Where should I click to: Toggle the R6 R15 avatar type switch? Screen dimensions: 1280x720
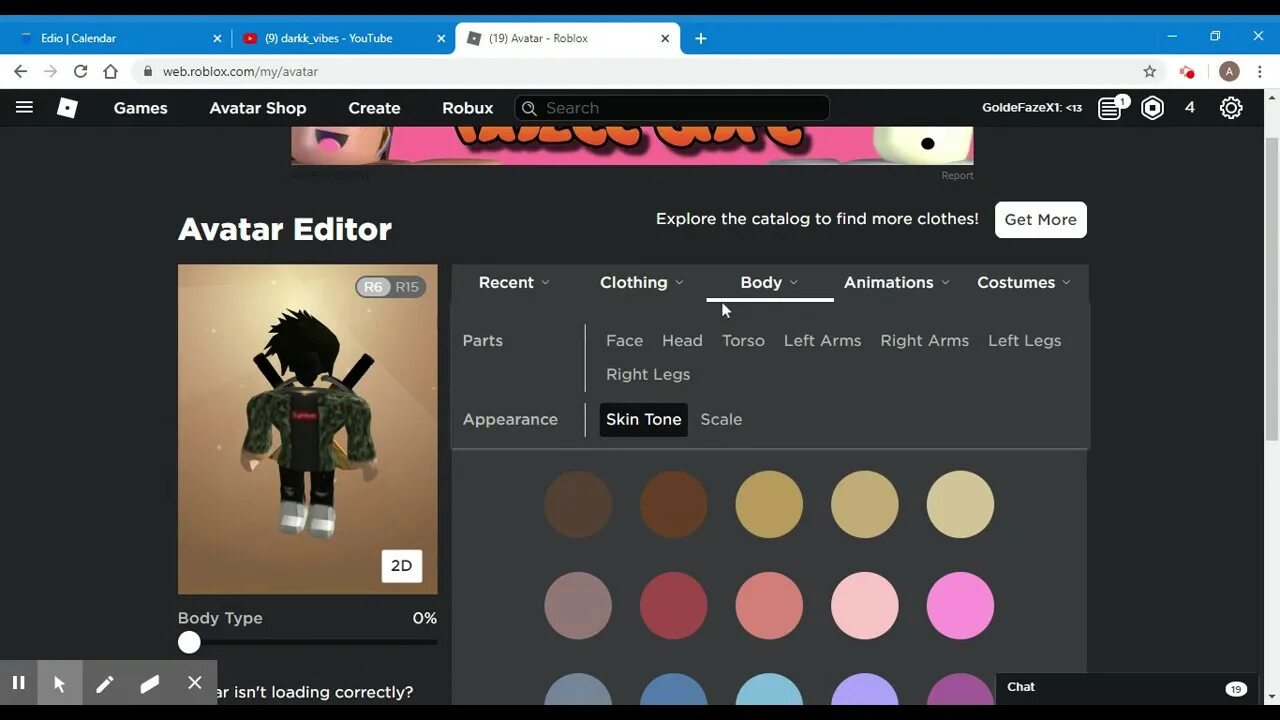(x=391, y=287)
